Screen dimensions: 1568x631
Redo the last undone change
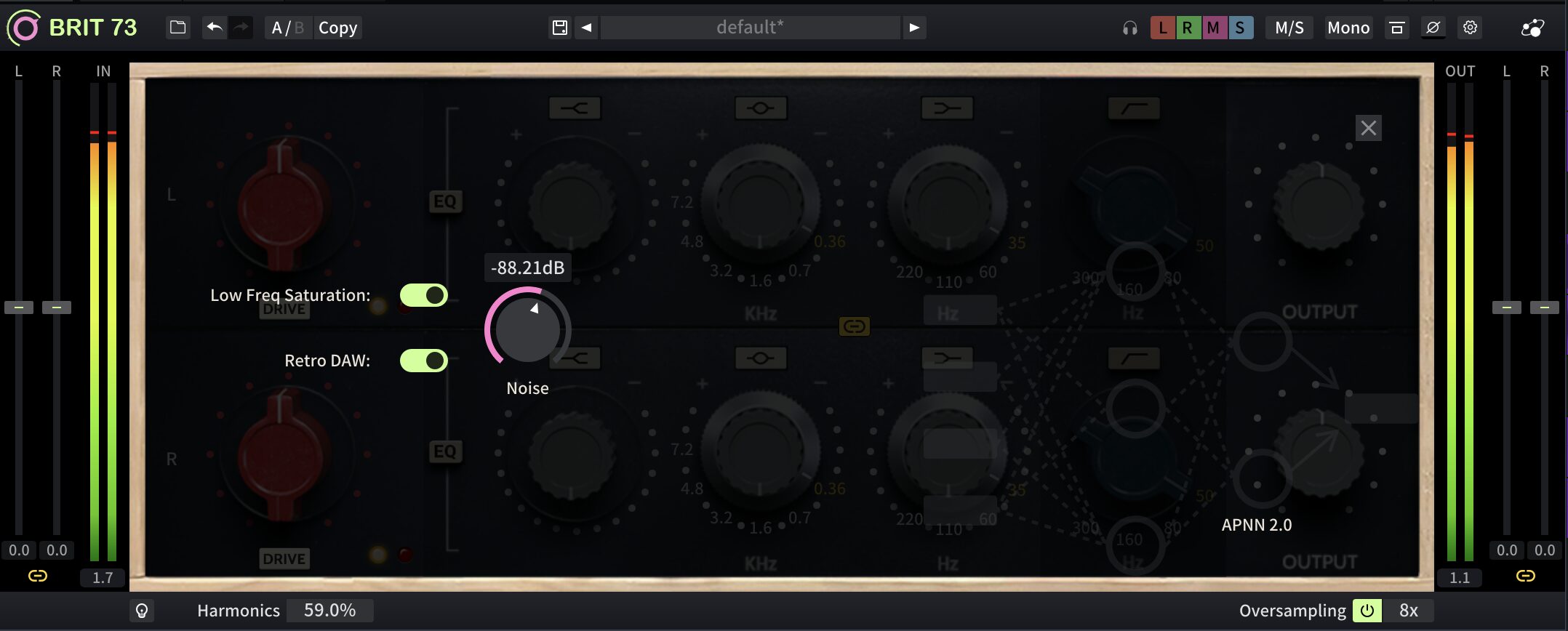pos(241,28)
